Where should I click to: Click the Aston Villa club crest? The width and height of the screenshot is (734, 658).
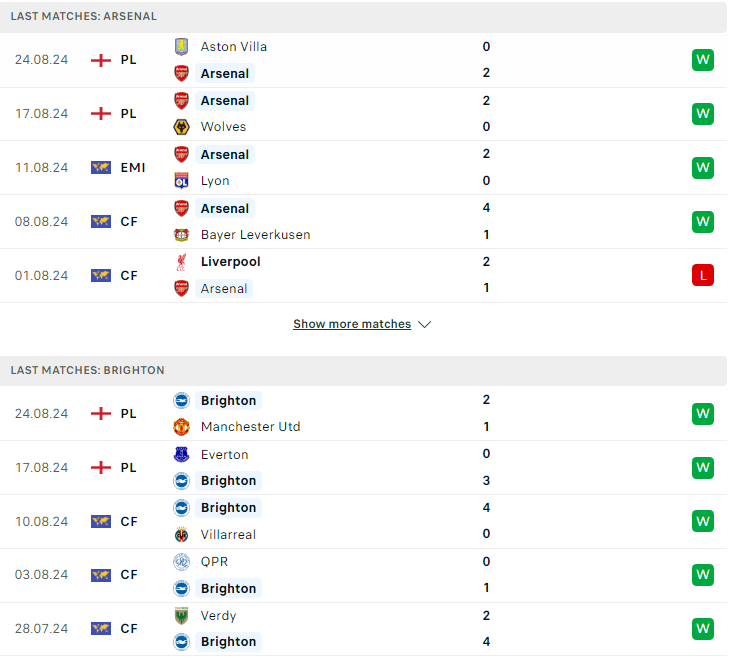point(181,47)
